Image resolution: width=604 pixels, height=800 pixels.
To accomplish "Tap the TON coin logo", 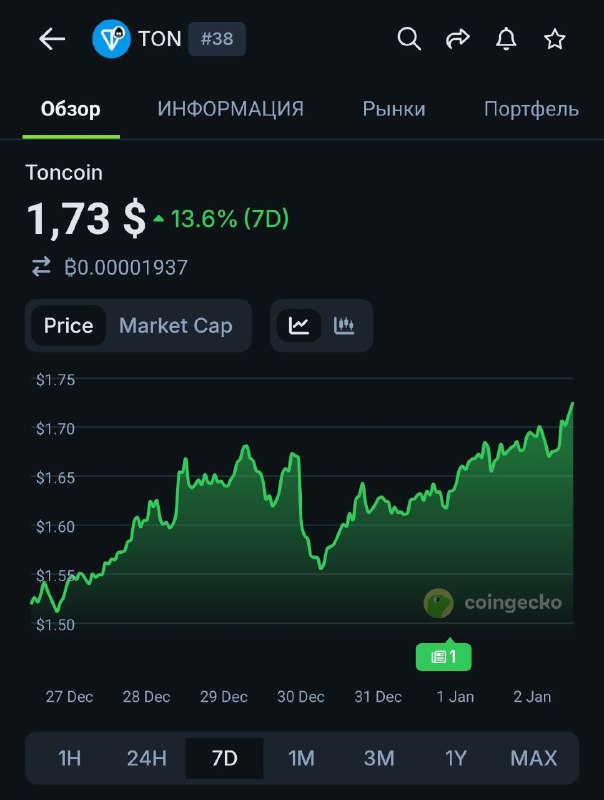I will pyautogui.click(x=110, y=39).
